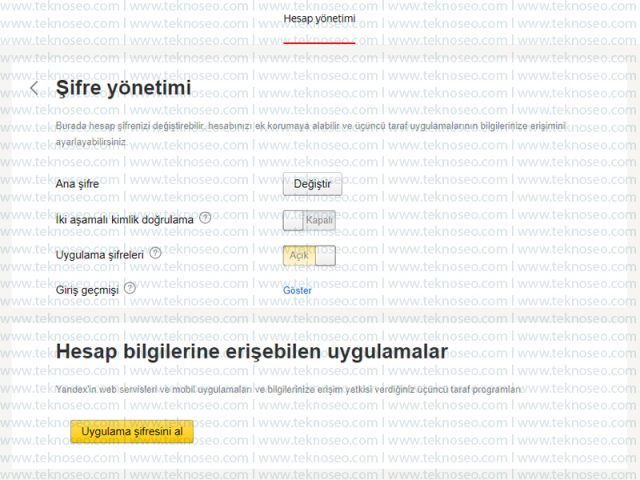Click the Giriş geçmişi label
This screenshot has height=480, width=640.
[x=87, y=290]
